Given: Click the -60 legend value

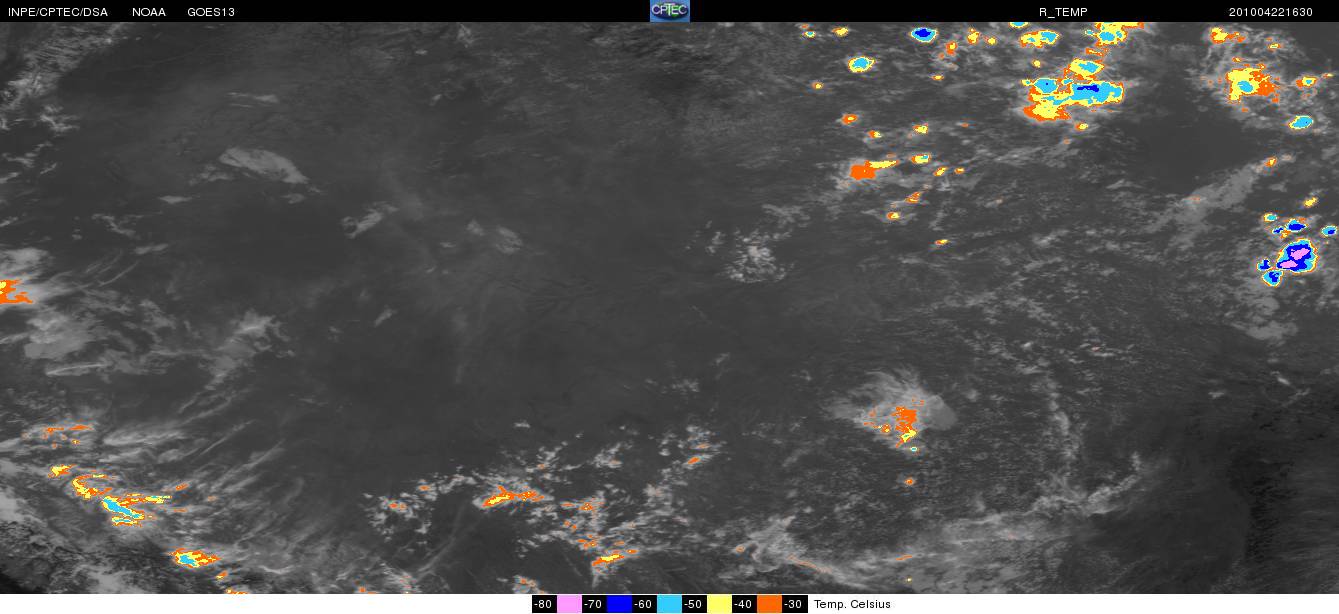Looking at the screenshot, I should pyautogui.click(x=644, y=604).
